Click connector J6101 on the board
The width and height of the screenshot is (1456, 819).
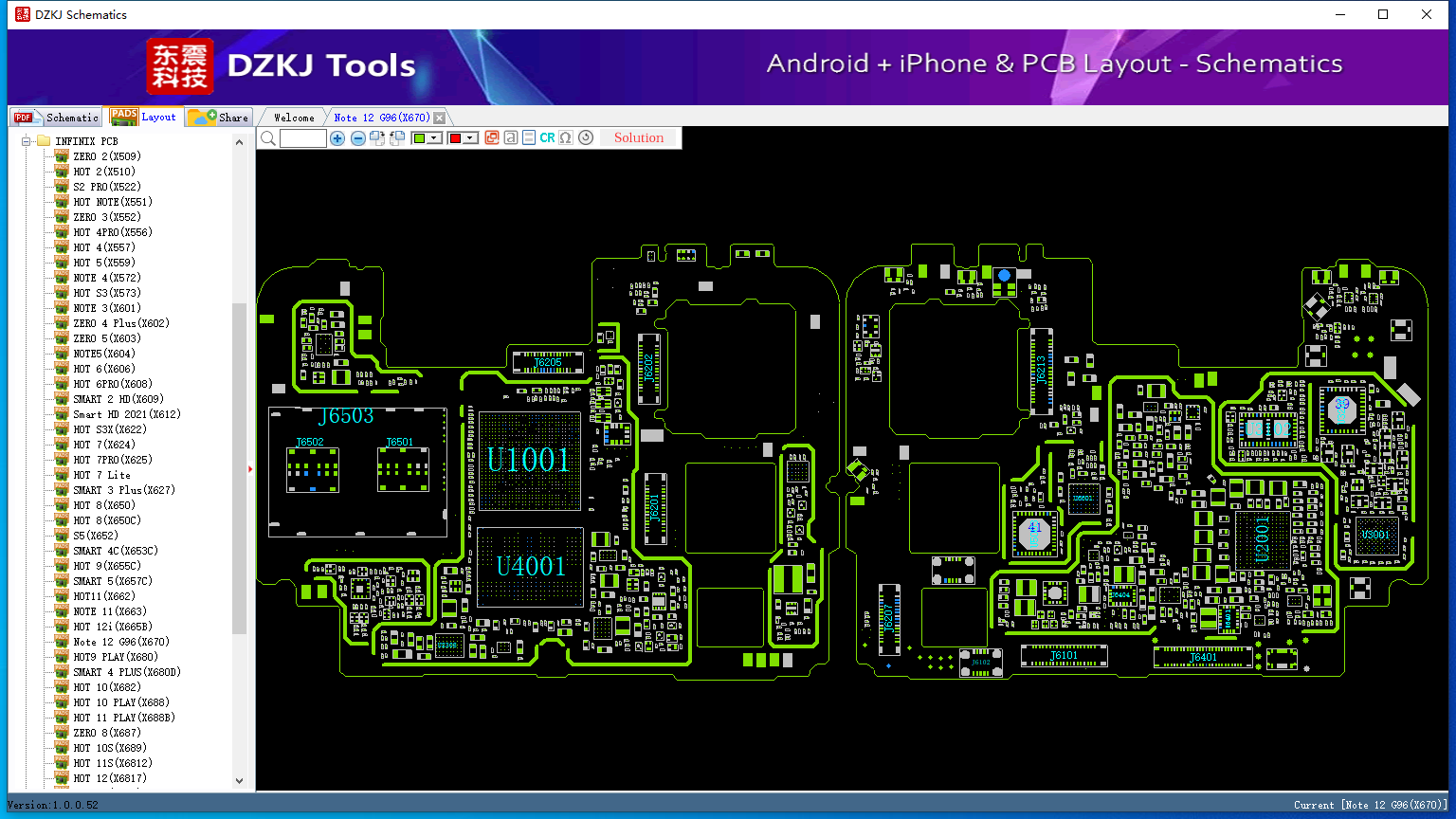click(x=1064, y=655)
